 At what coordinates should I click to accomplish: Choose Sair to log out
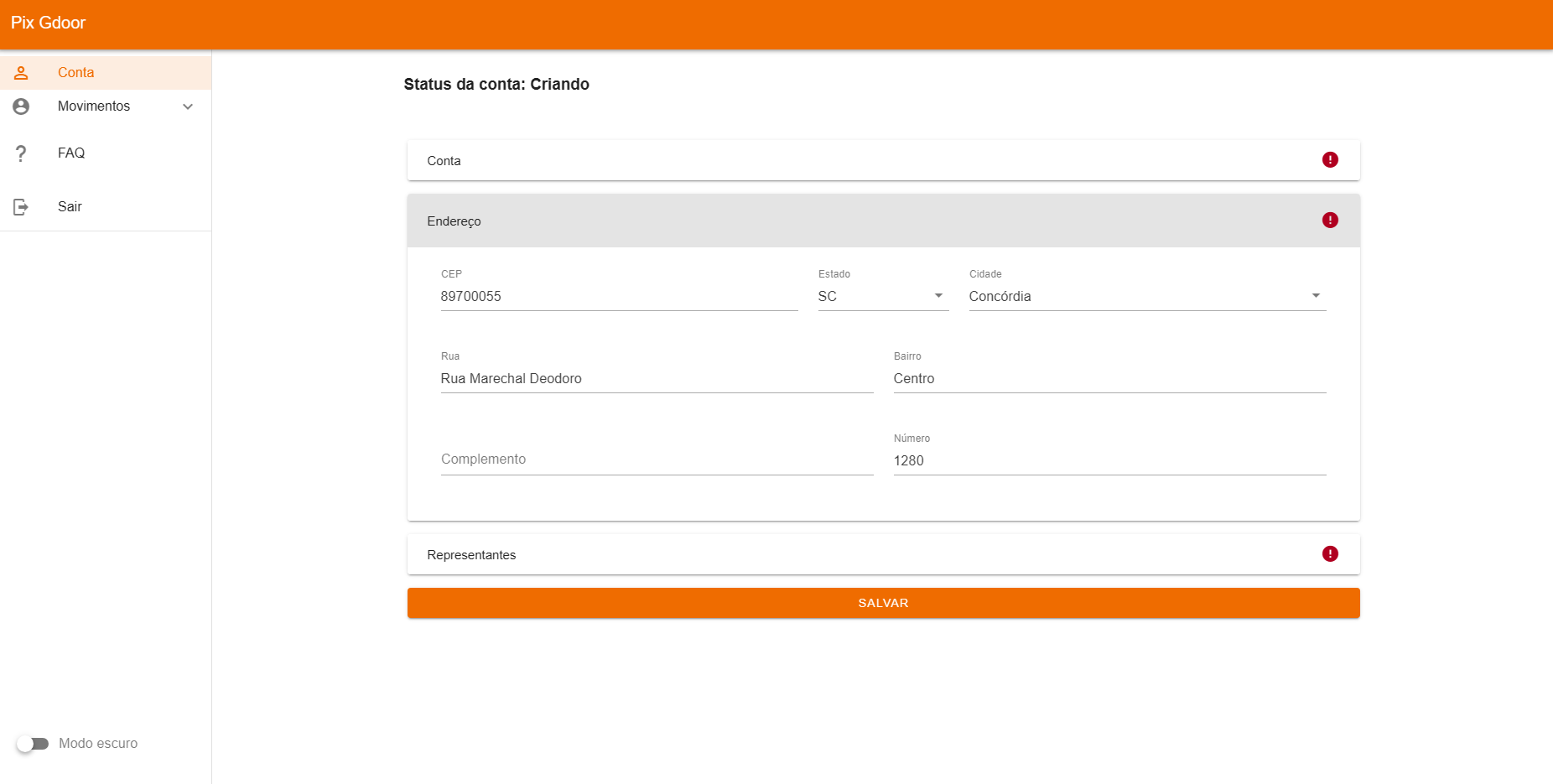[106, 207]
